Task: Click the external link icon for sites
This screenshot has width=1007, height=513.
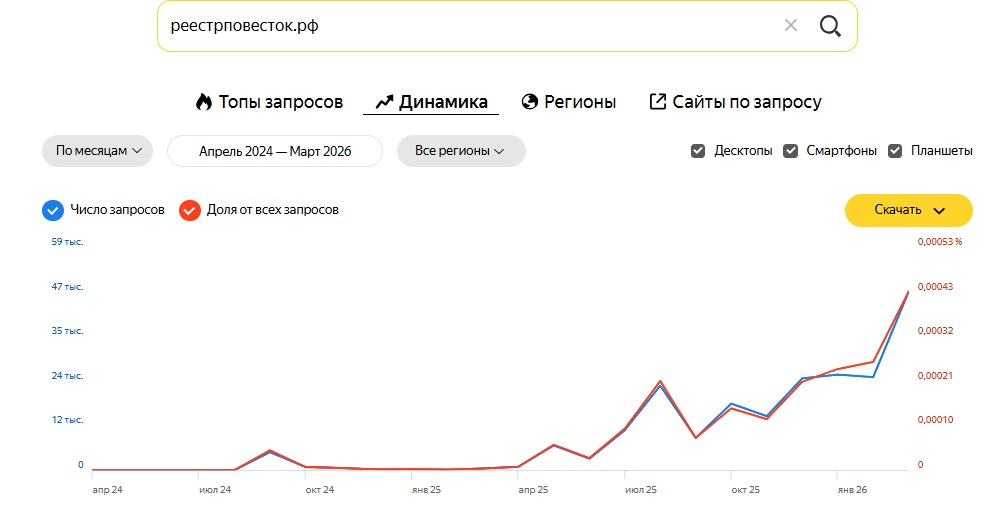Action: tap(658, 102)
